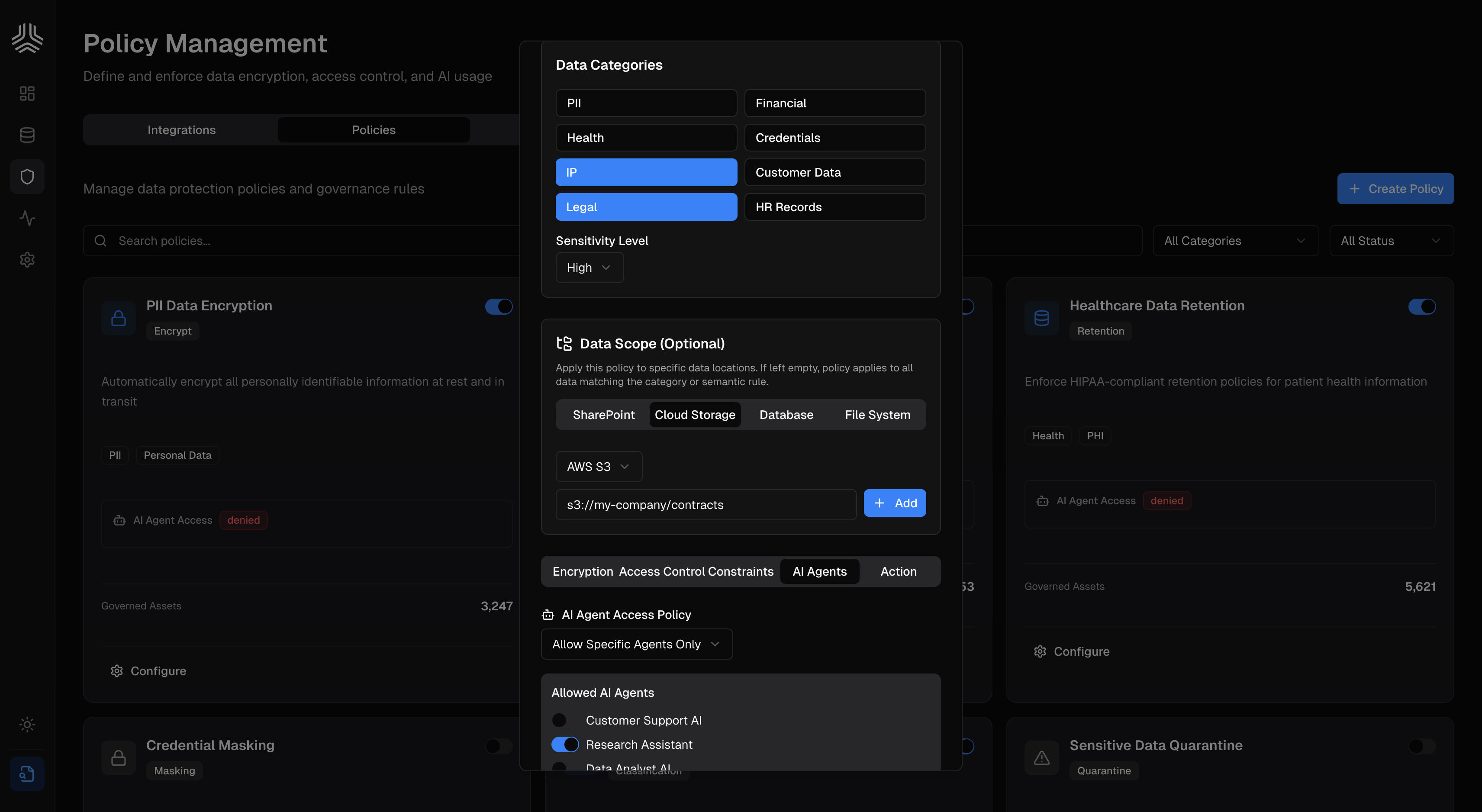Switch to the Integrations tab
Screen dimensions: 1482x812
pyautogui.click(x=181, y=130)
